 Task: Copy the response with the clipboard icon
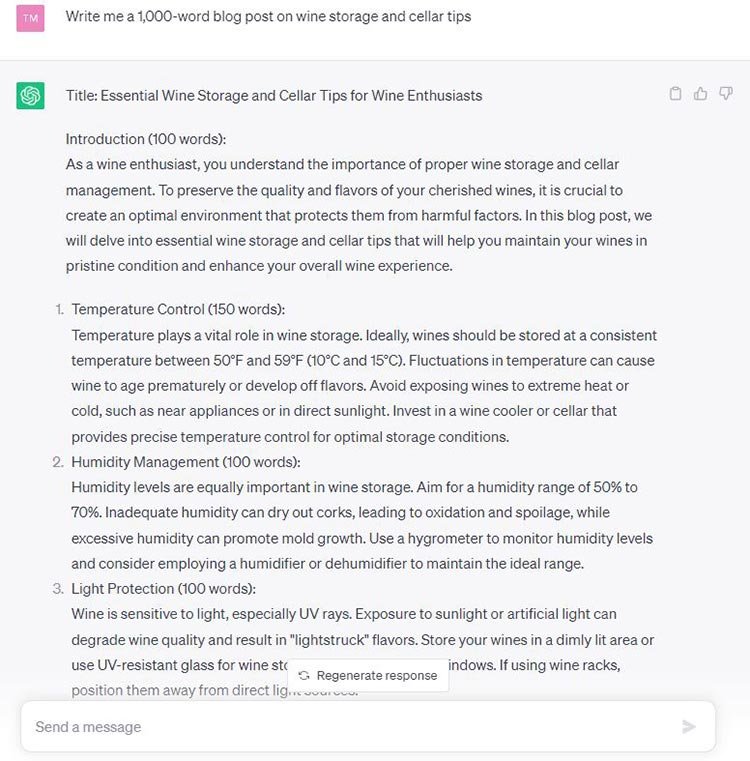(675, 94)
